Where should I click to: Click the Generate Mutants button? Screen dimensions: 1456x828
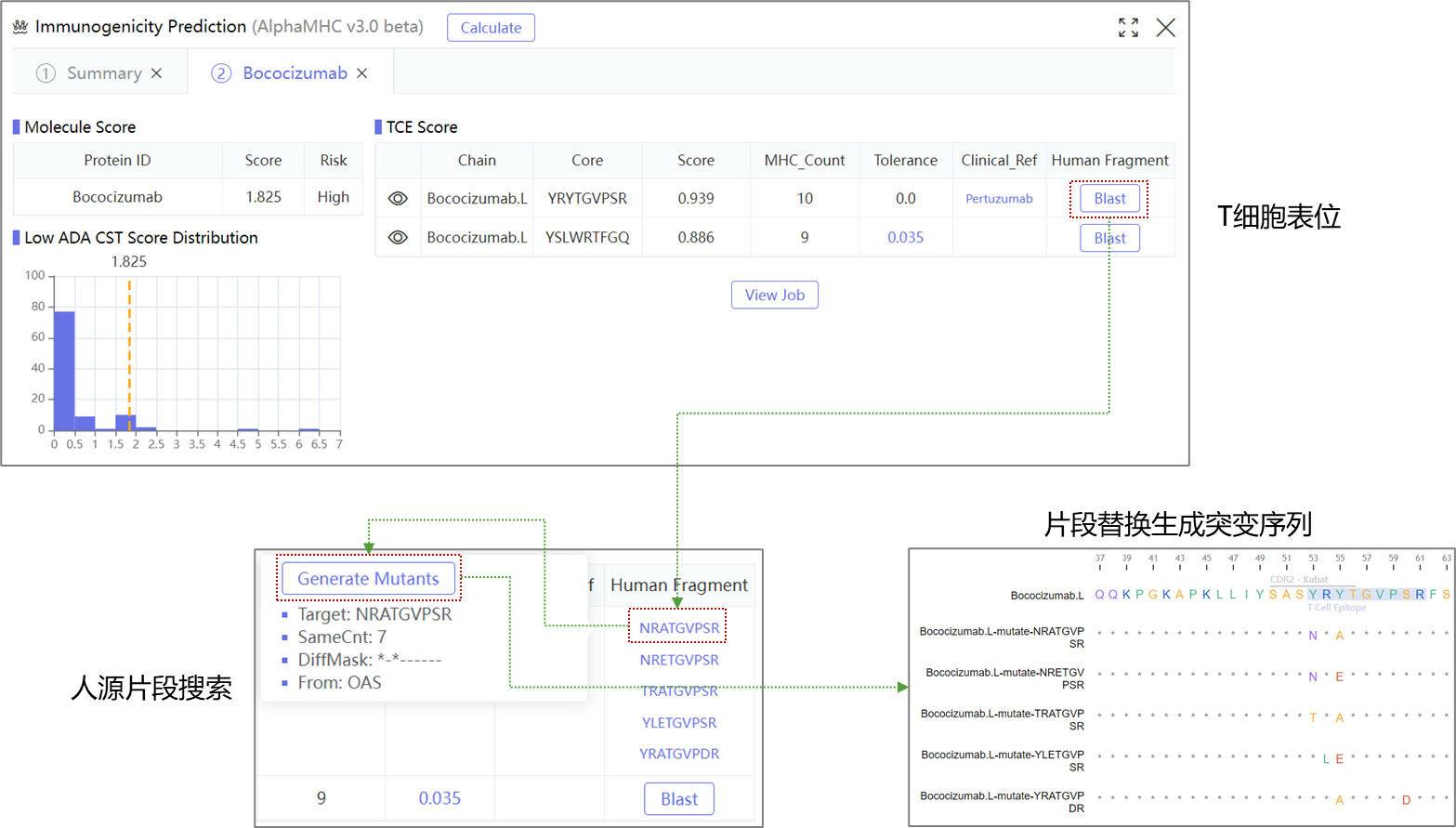[368, 579]
